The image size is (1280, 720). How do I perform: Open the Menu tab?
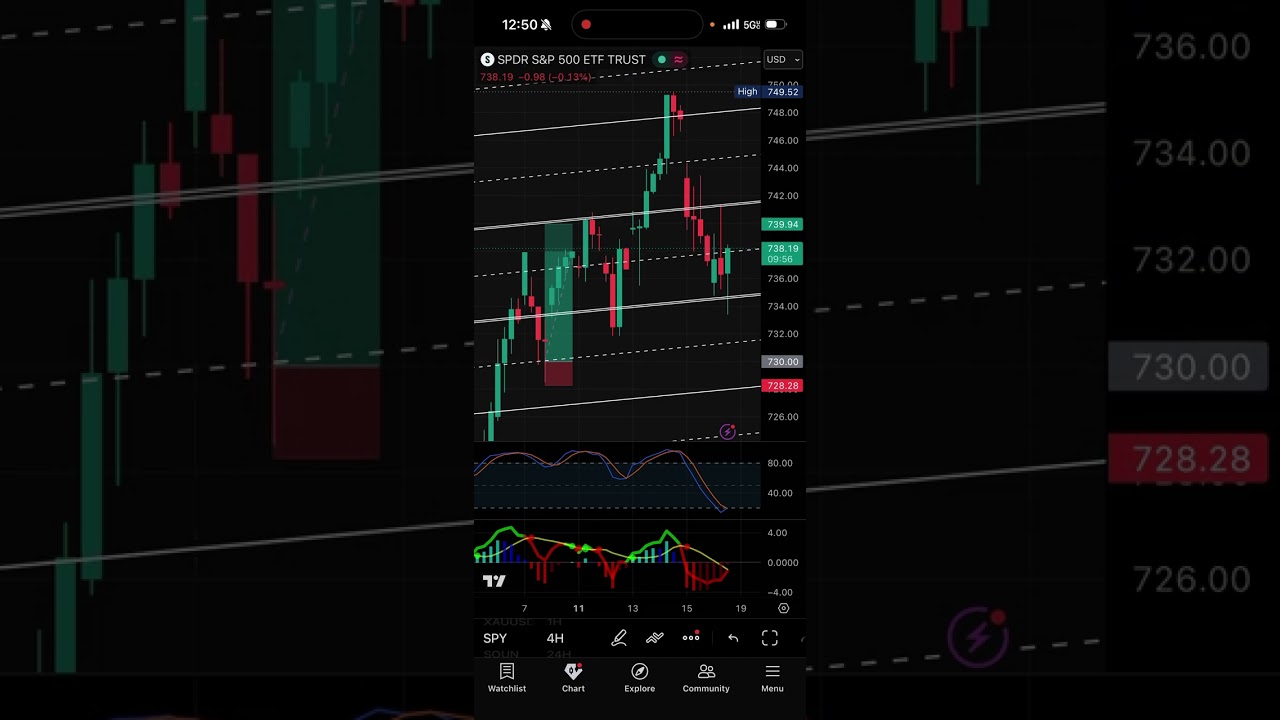point(772,678)
